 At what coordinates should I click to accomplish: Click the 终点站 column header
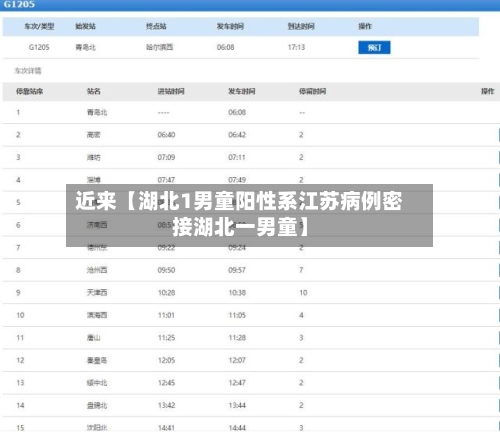[x=156, y=26]
